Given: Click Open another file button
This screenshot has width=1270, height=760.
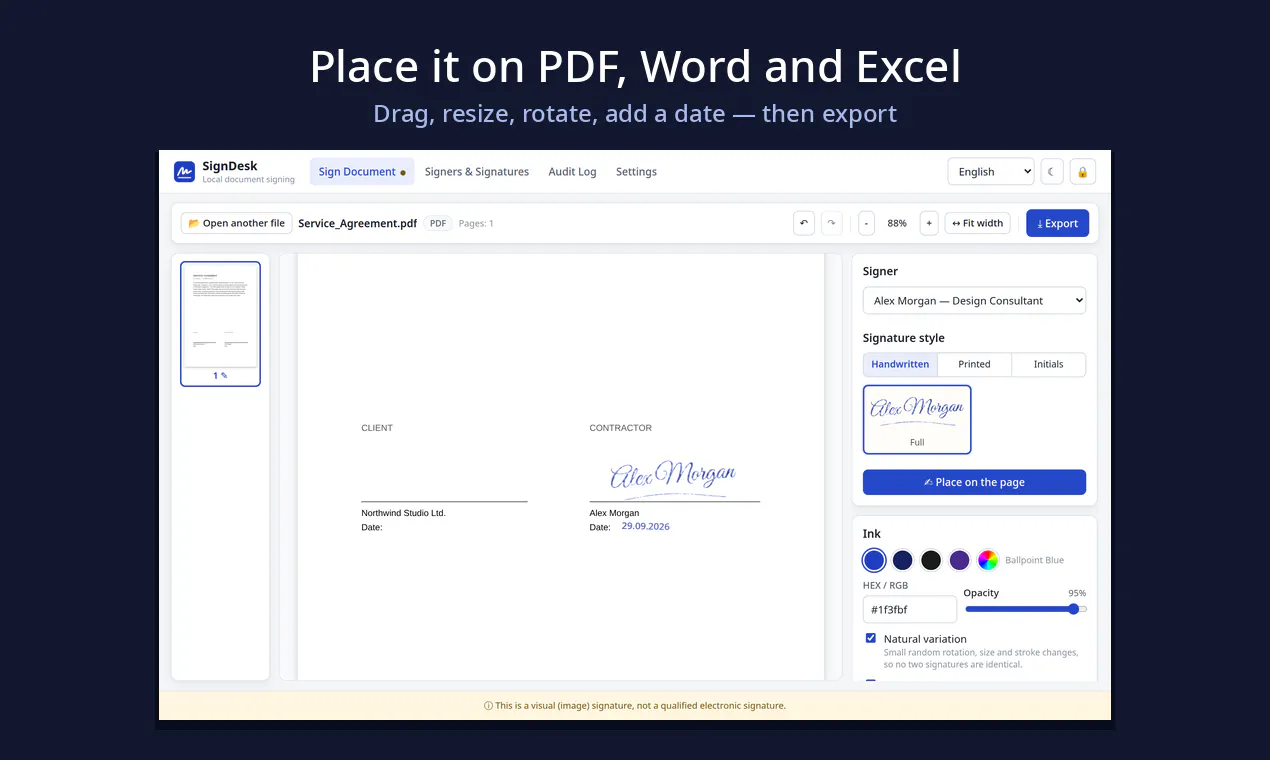Looking at the screenshot, I should point(236,223).
